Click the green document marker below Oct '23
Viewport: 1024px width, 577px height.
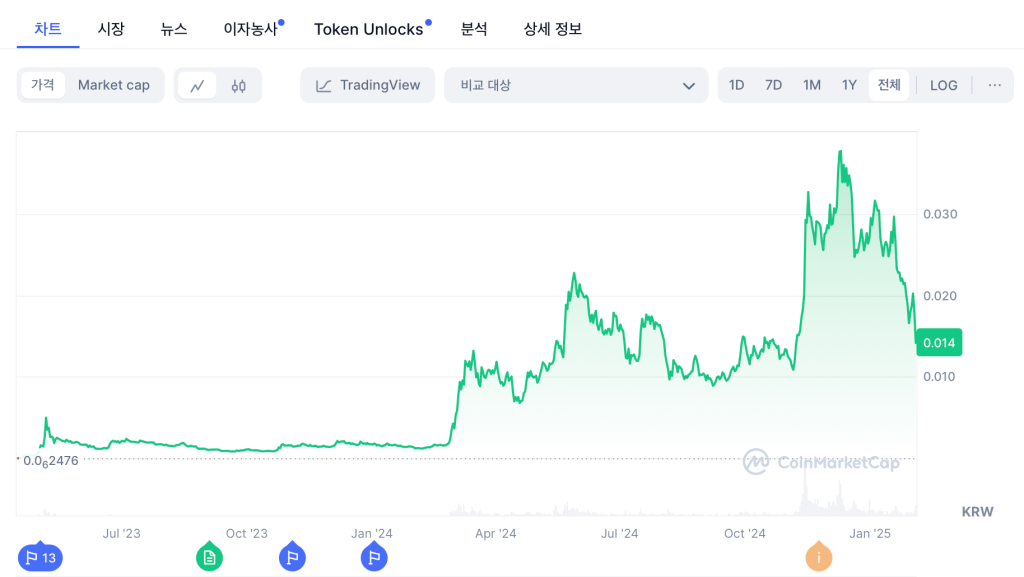pyautogui.click(x=209, y=557)
